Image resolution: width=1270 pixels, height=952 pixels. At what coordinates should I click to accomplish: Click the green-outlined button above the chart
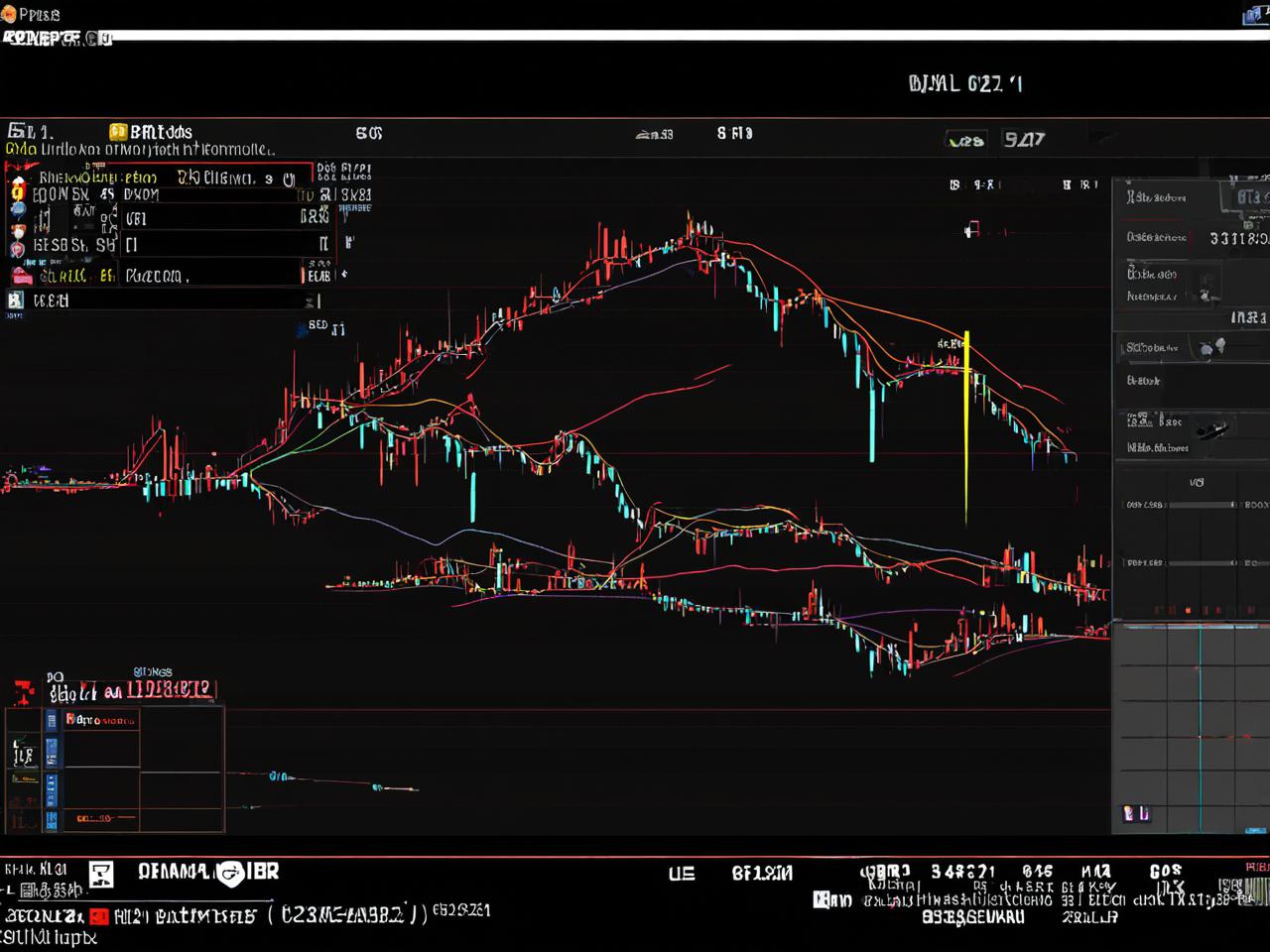(x=965, y=141)
